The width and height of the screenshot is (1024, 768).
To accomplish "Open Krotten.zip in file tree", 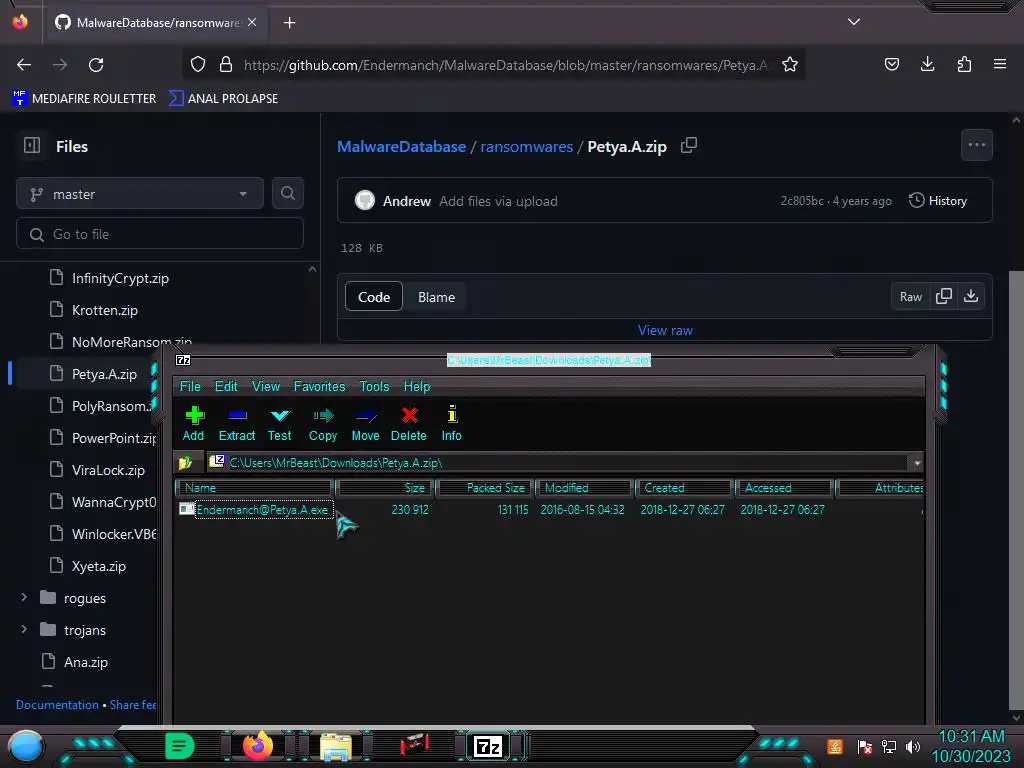I will pyautogui.click(x=104, y=310).
